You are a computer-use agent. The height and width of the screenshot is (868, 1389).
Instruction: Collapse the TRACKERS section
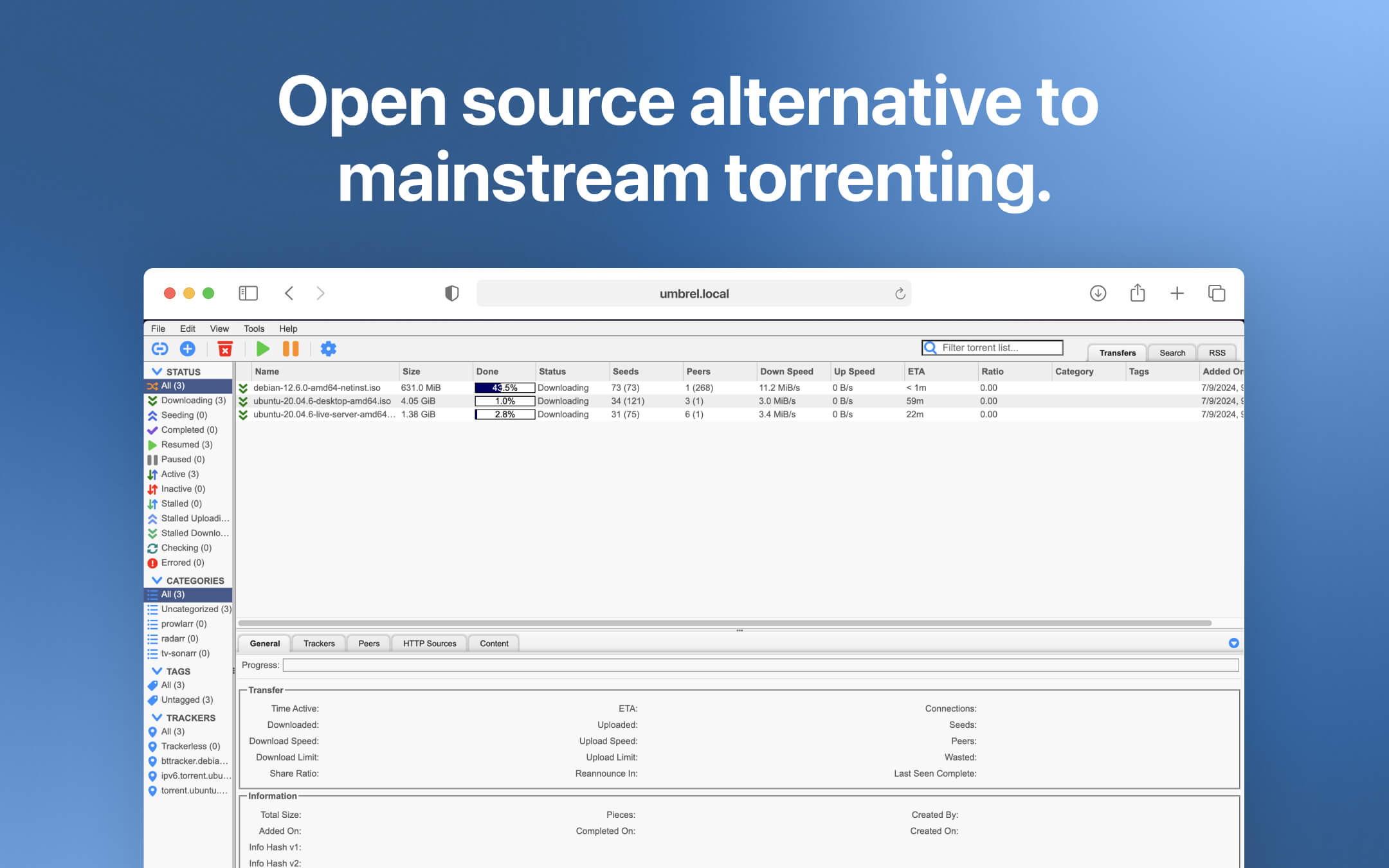(x=158, y=718)
